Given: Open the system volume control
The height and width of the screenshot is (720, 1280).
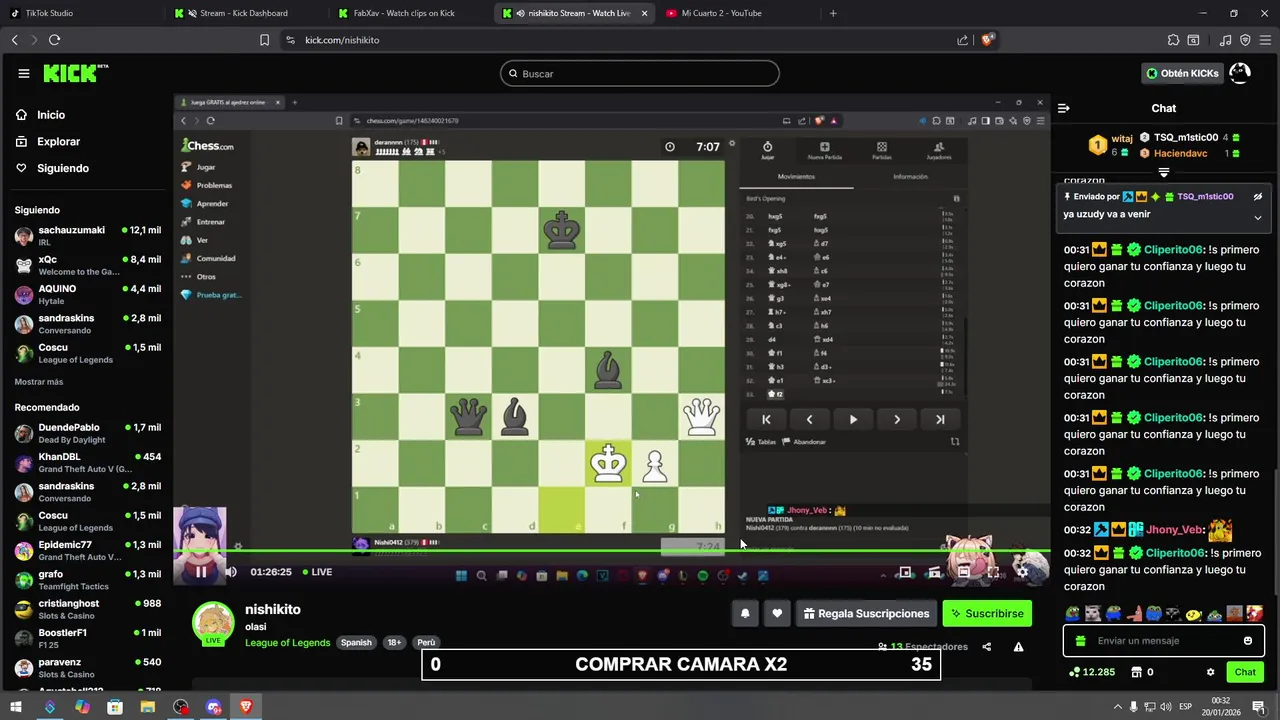Looking at the screenshot, I should coord(1166,707).
